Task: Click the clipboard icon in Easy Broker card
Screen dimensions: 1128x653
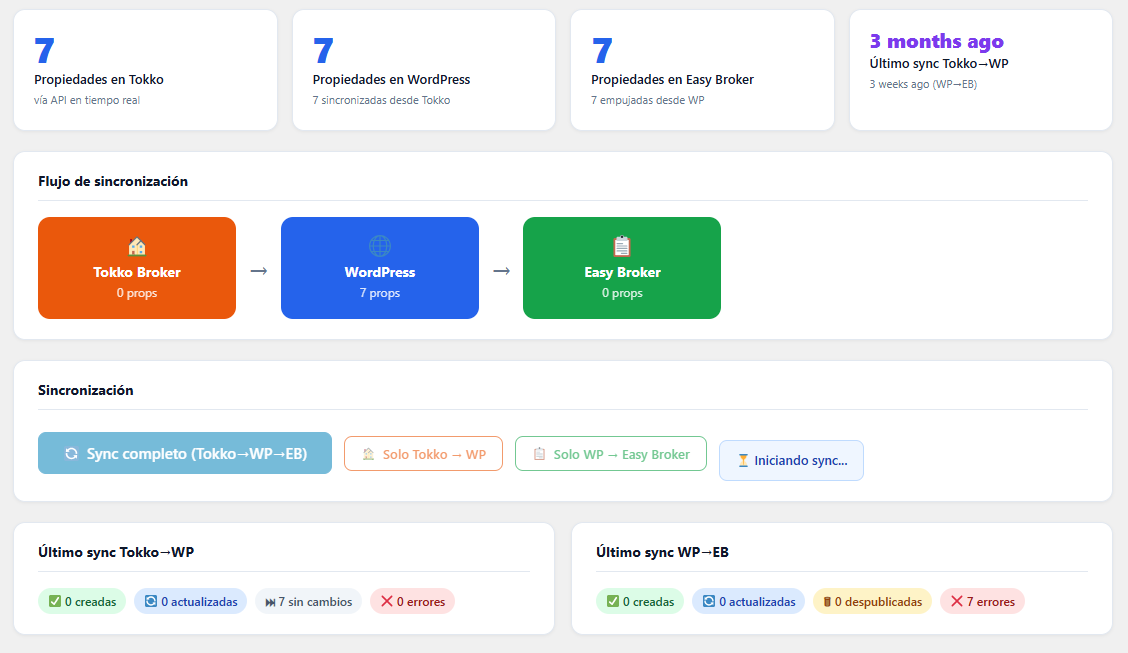Action: 622,247
